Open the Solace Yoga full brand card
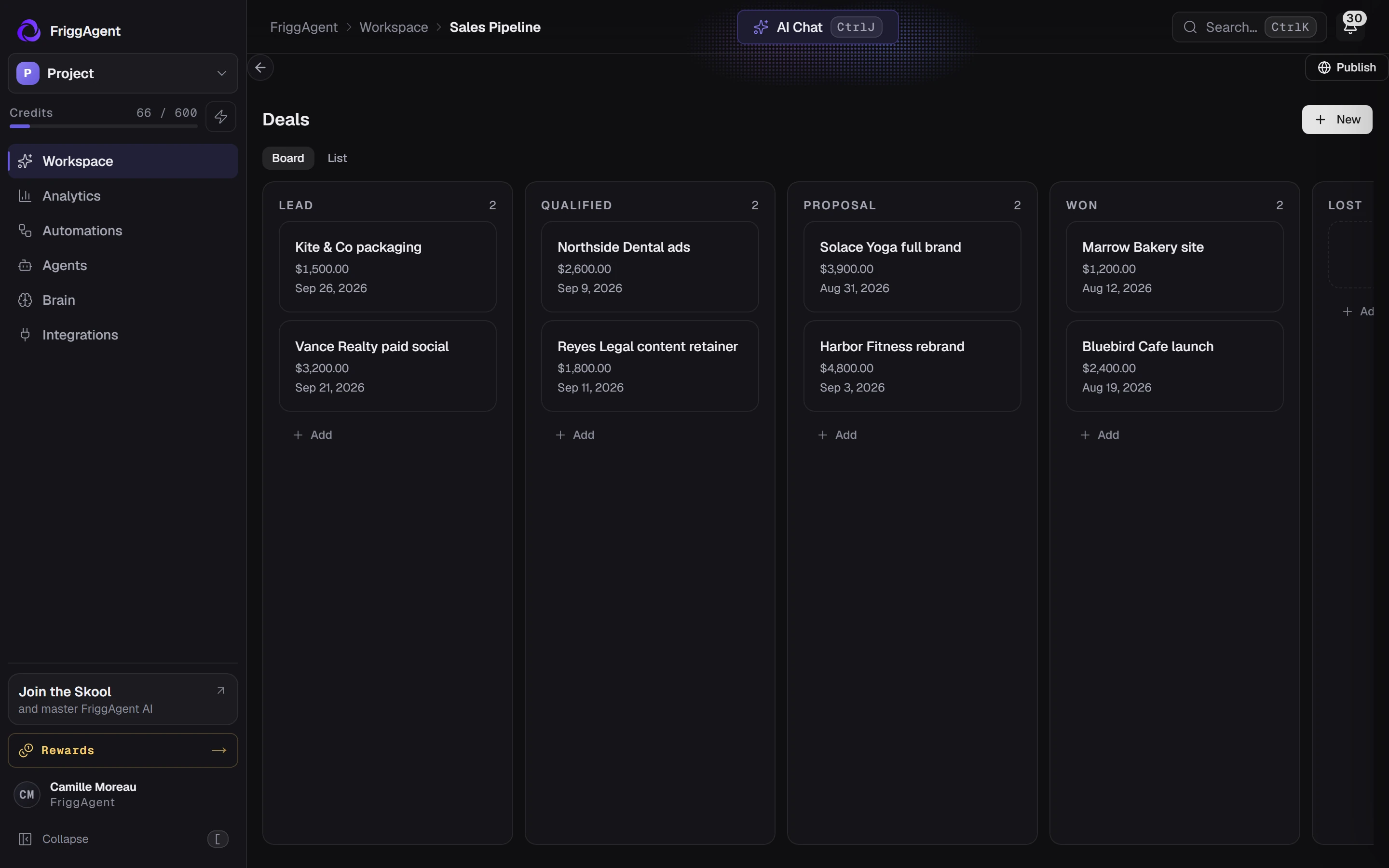 912,267
